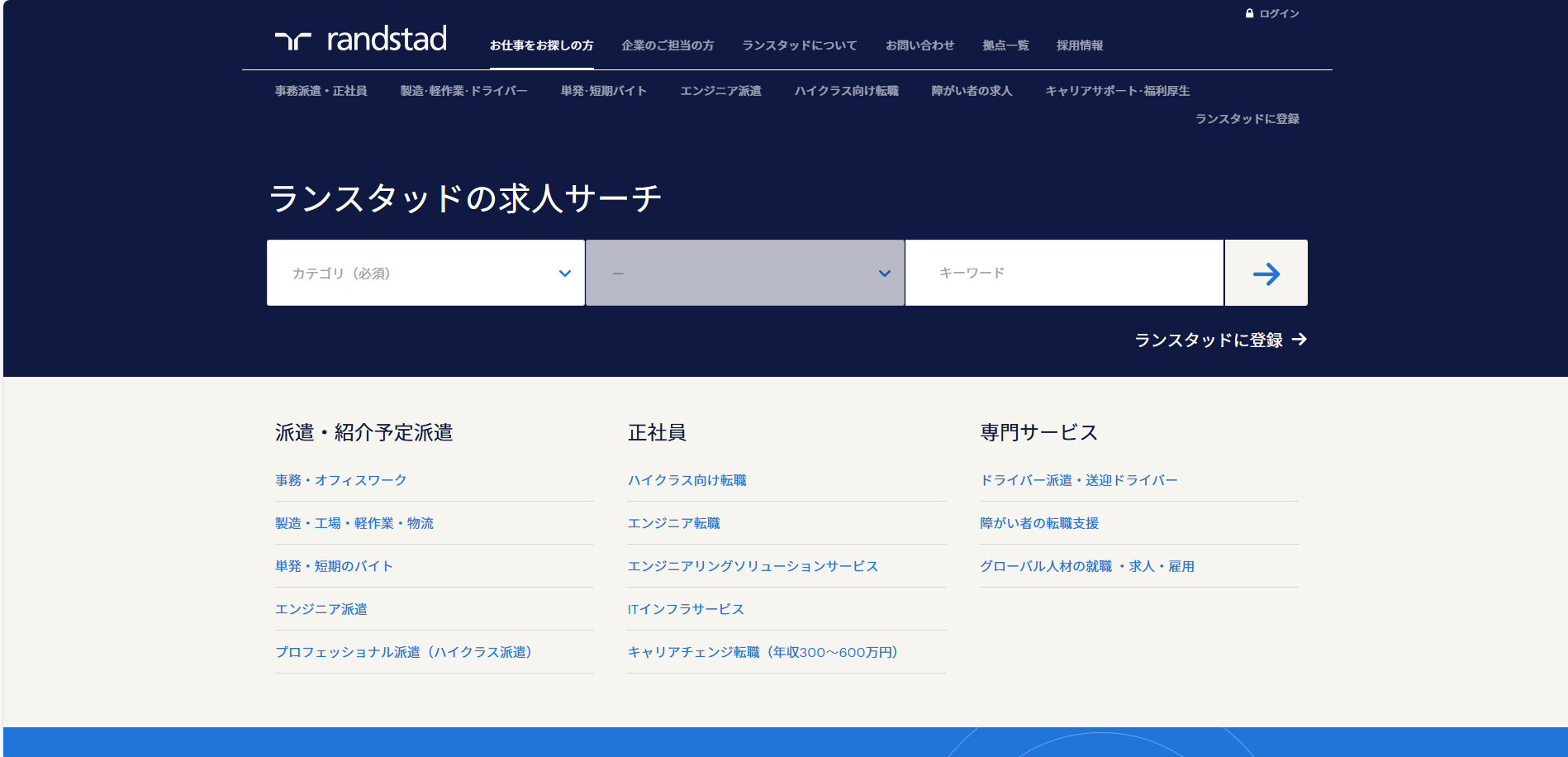Open the ハイクラス向け転職 link under 正社員
The height and width of the screenshot is (757, 1568).
(x=687, y=480)
